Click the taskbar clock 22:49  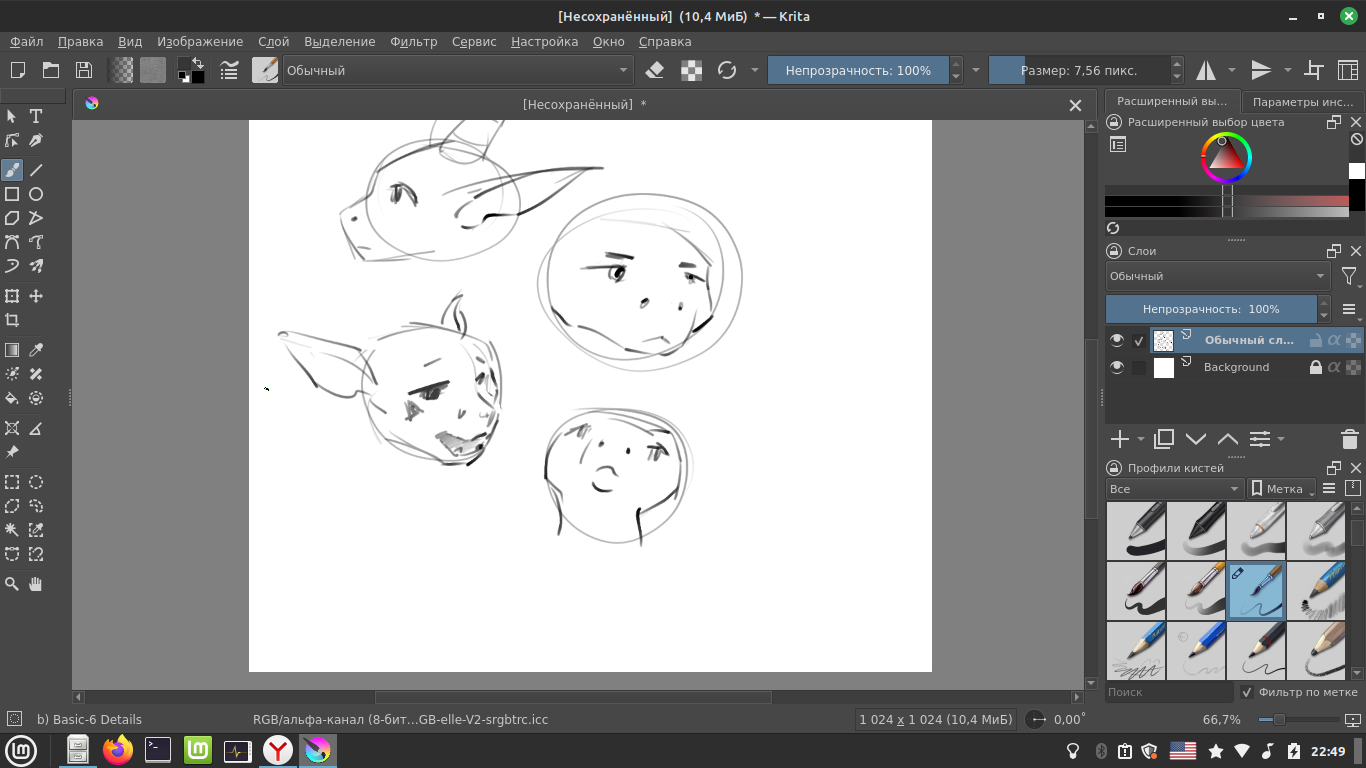1328,751
